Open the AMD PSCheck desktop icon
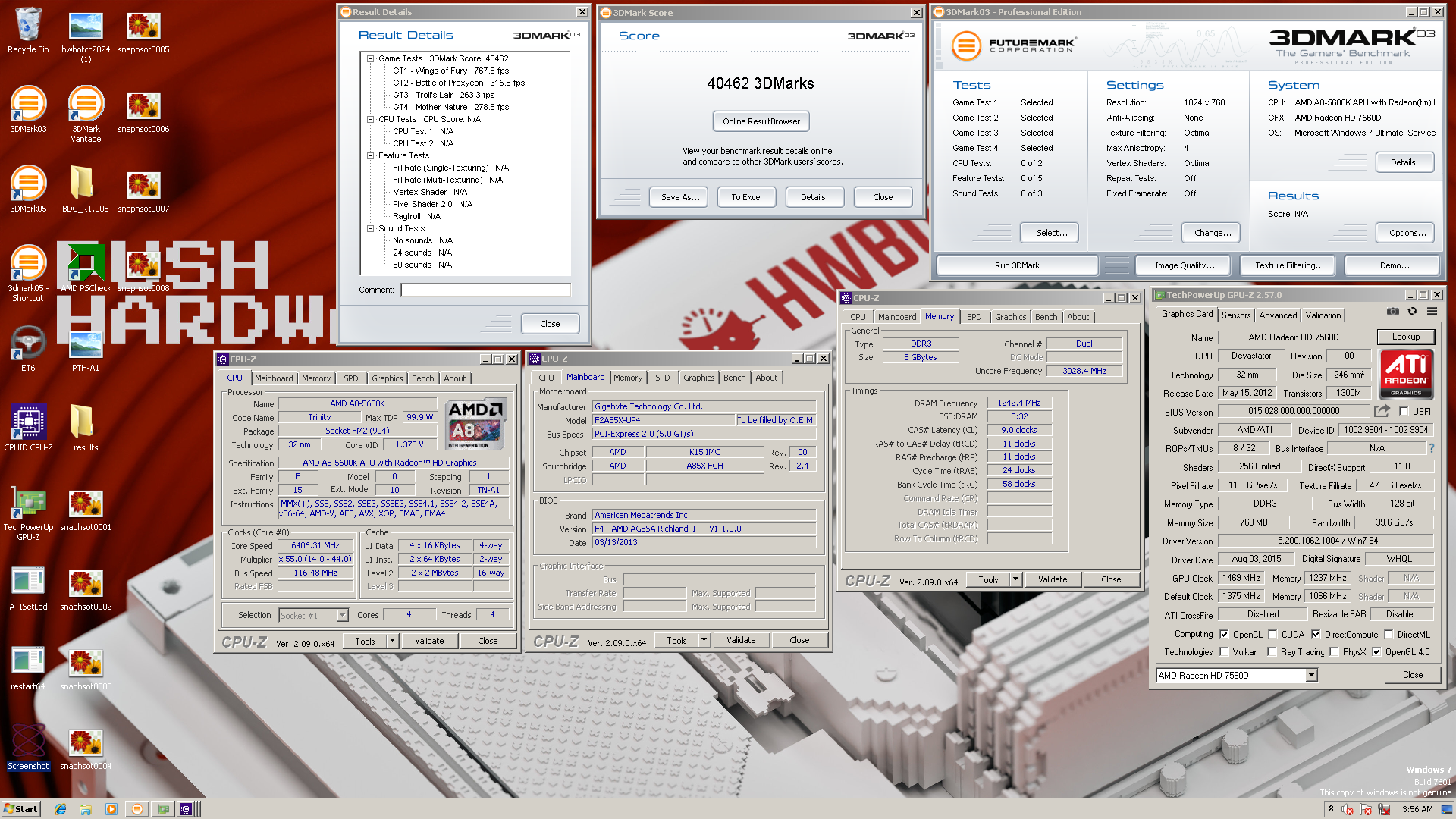The width and height of the screenshot is (1456, 819). click(x=86, y=269)
